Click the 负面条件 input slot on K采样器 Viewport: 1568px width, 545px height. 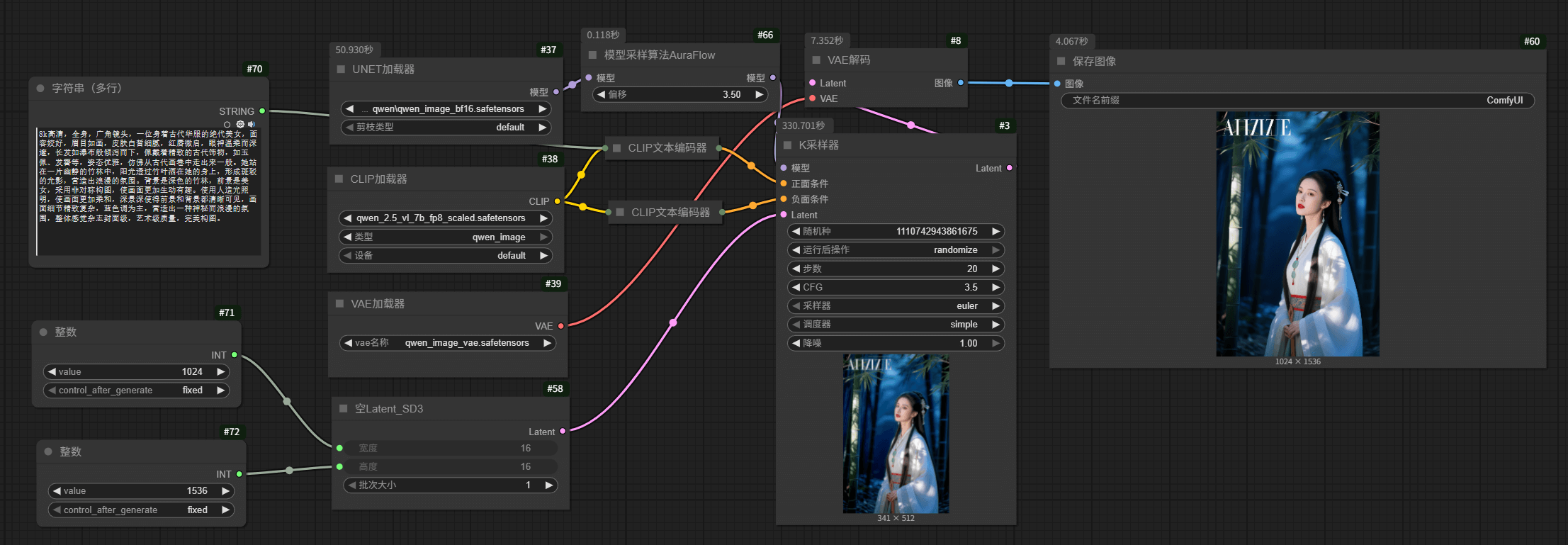click(784, 199)
